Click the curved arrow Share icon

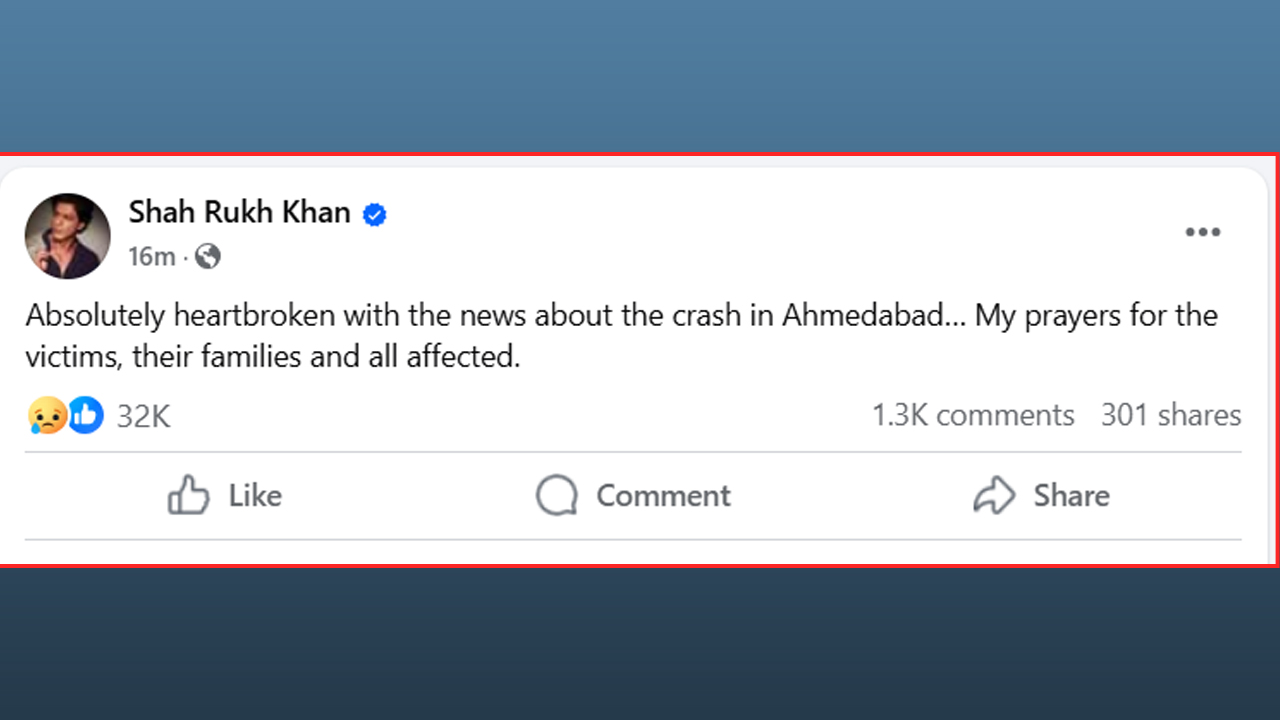(x=994, y=495)
